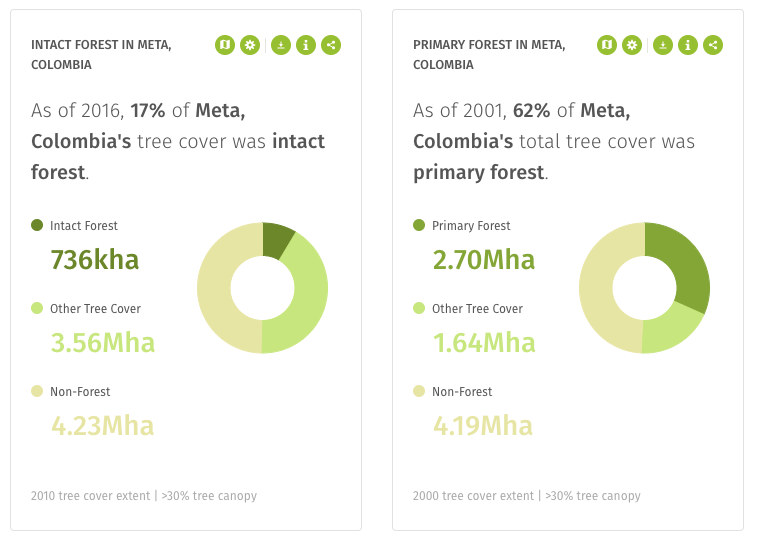Open settings for Primary Forest widget
The width and height of the screenshot is (757, 541).
point(632,45)
